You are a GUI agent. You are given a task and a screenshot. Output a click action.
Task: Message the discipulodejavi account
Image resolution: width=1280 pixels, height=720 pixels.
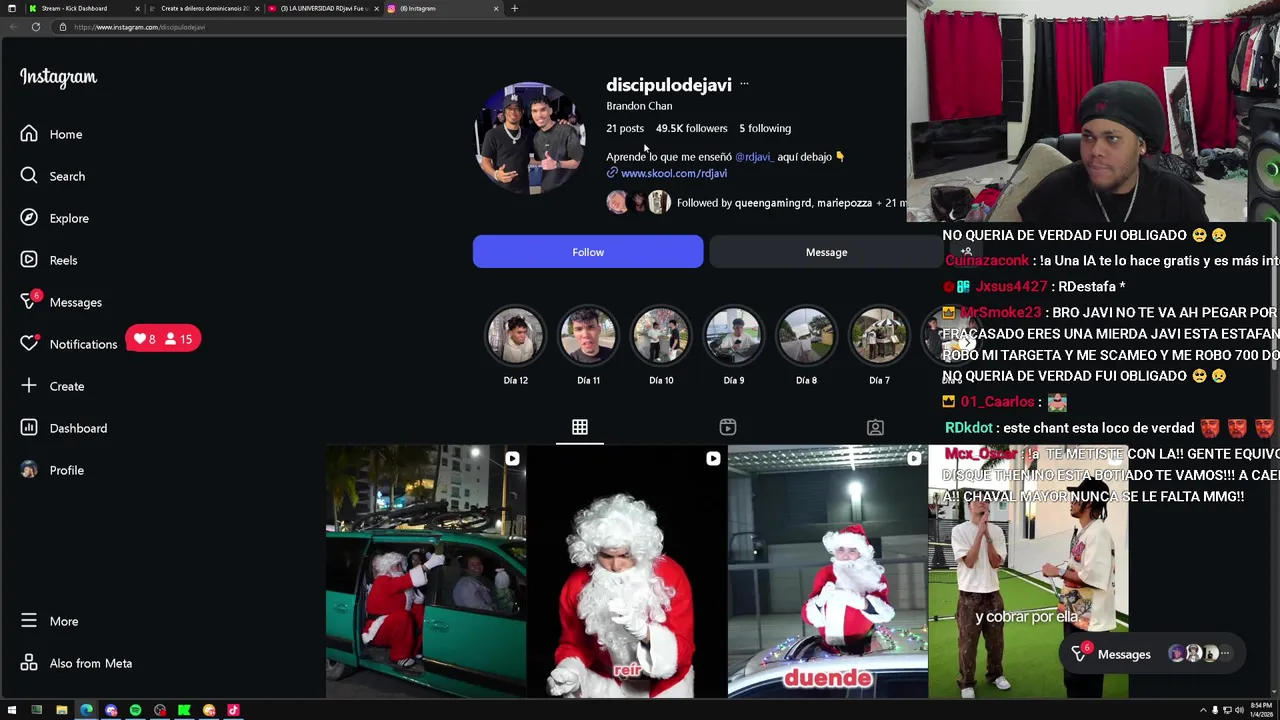click(826, 252)
